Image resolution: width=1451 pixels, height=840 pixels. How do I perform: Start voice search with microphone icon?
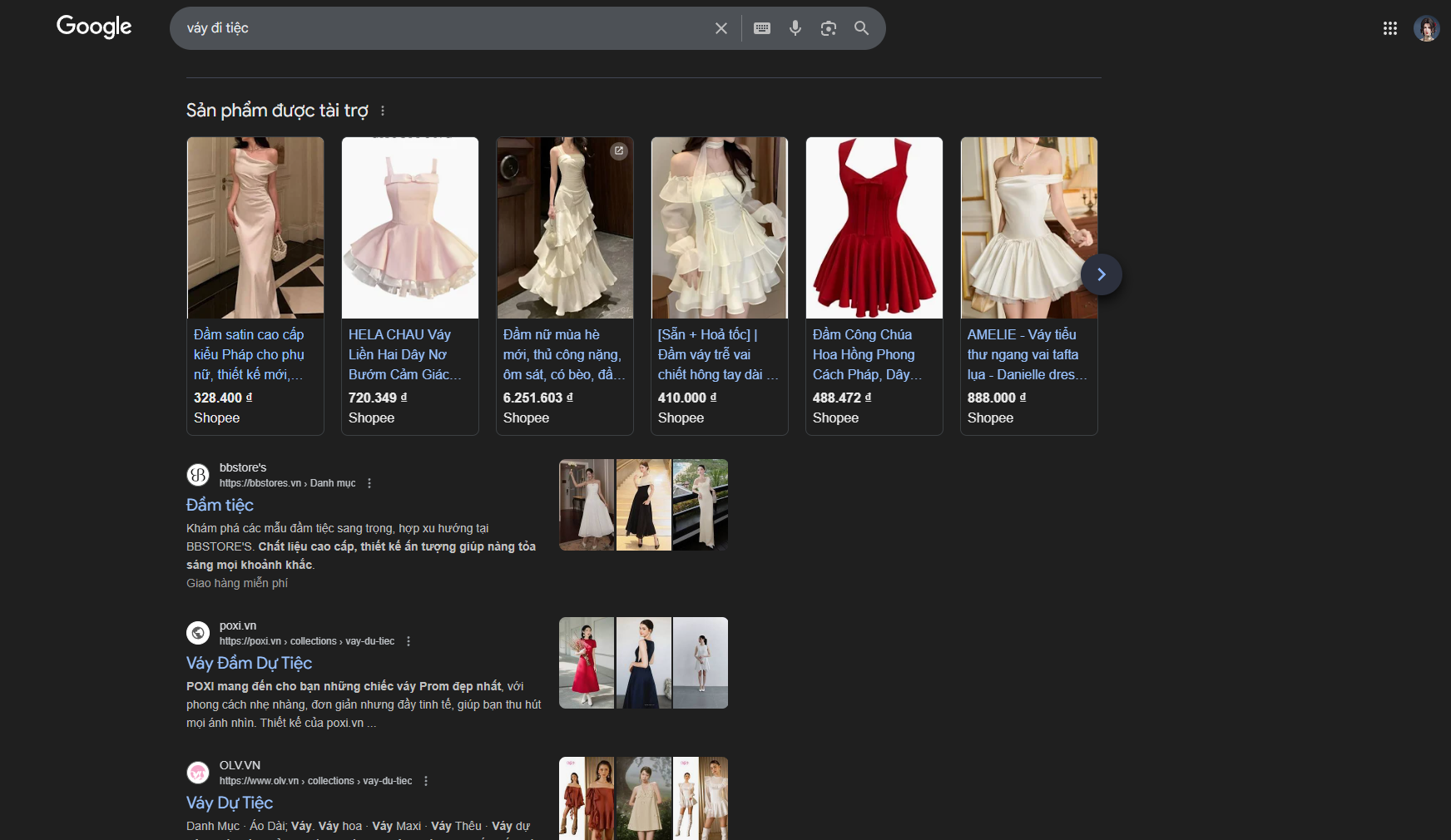(x=795, y=28)
